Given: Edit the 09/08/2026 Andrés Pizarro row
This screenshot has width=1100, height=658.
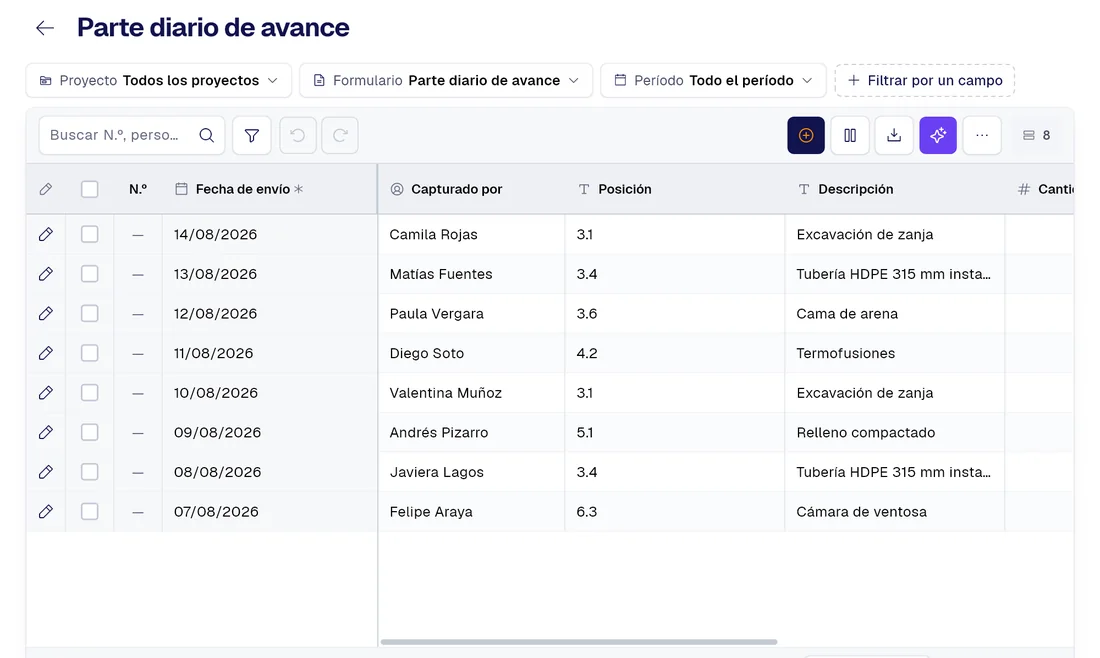Looking at the screenshot, I should point(46,433).
